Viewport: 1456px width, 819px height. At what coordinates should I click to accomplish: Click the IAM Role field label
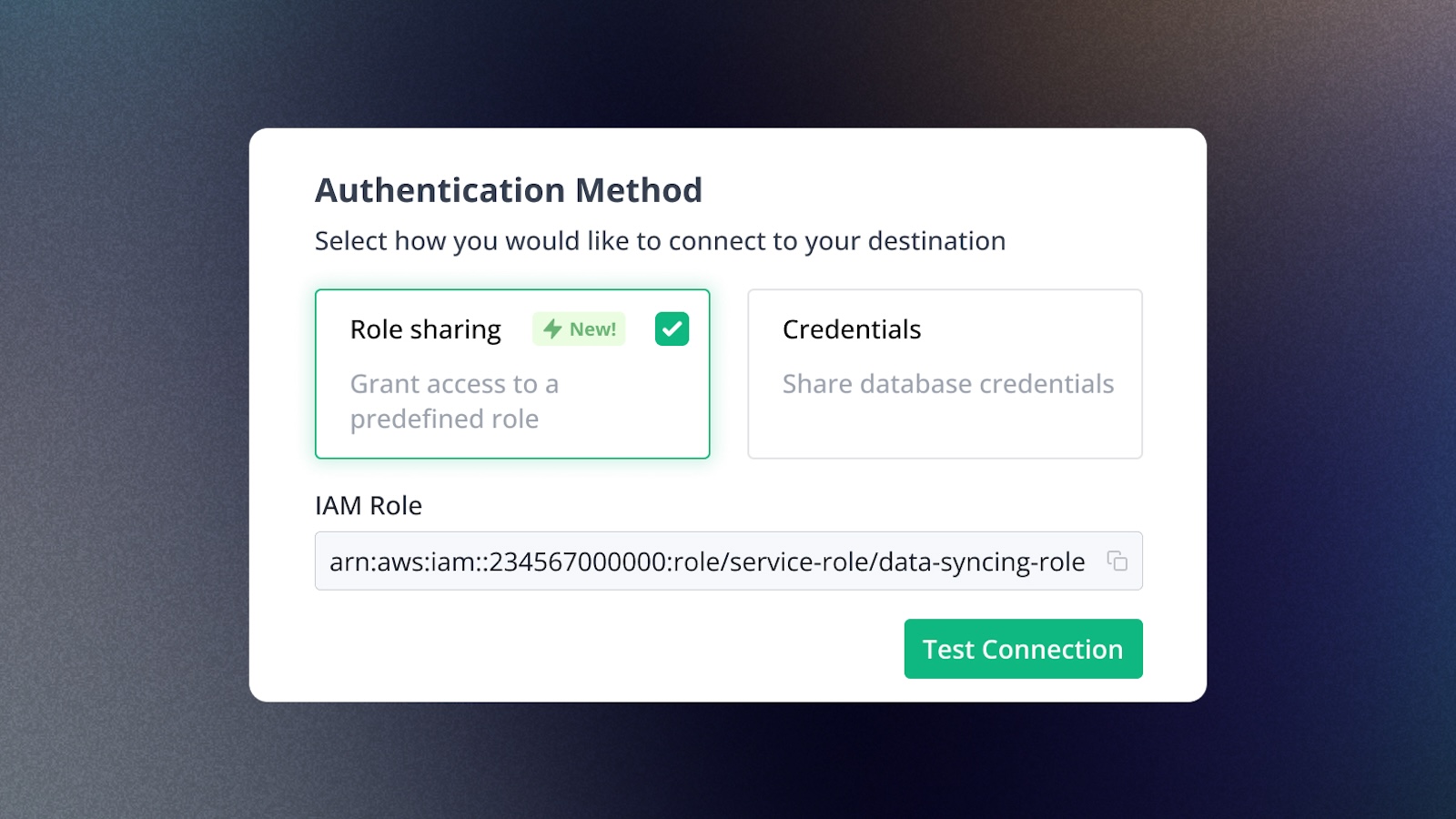coord(369,505)
